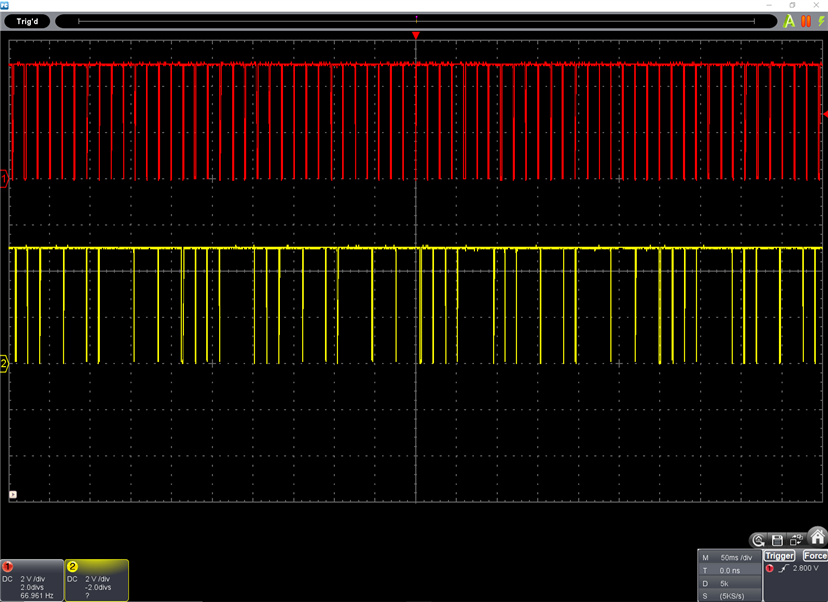Click the Home icon button
828x602 pixels.
click(x=817, y=537)
